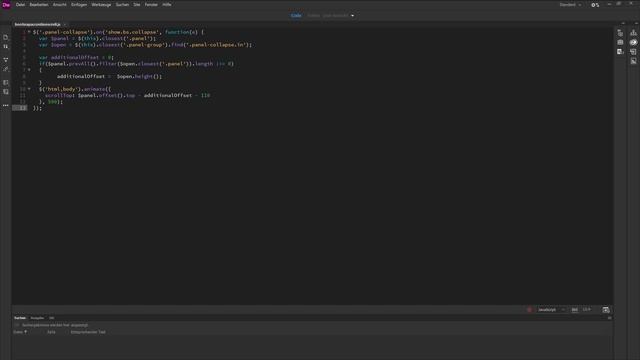Click the Open Documents toolbar icon
Image resolution: width=640 pixels, height=360 pixels.
[x=6, y=38]
